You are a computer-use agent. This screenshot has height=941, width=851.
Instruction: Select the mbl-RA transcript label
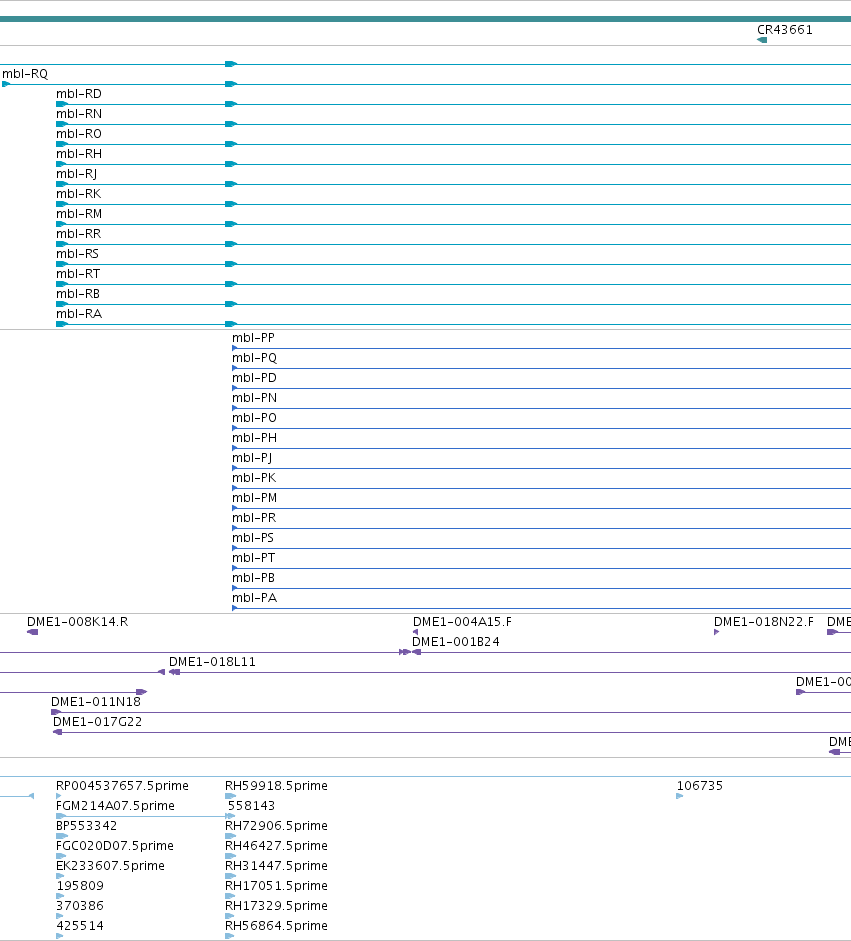coord(79,314)
